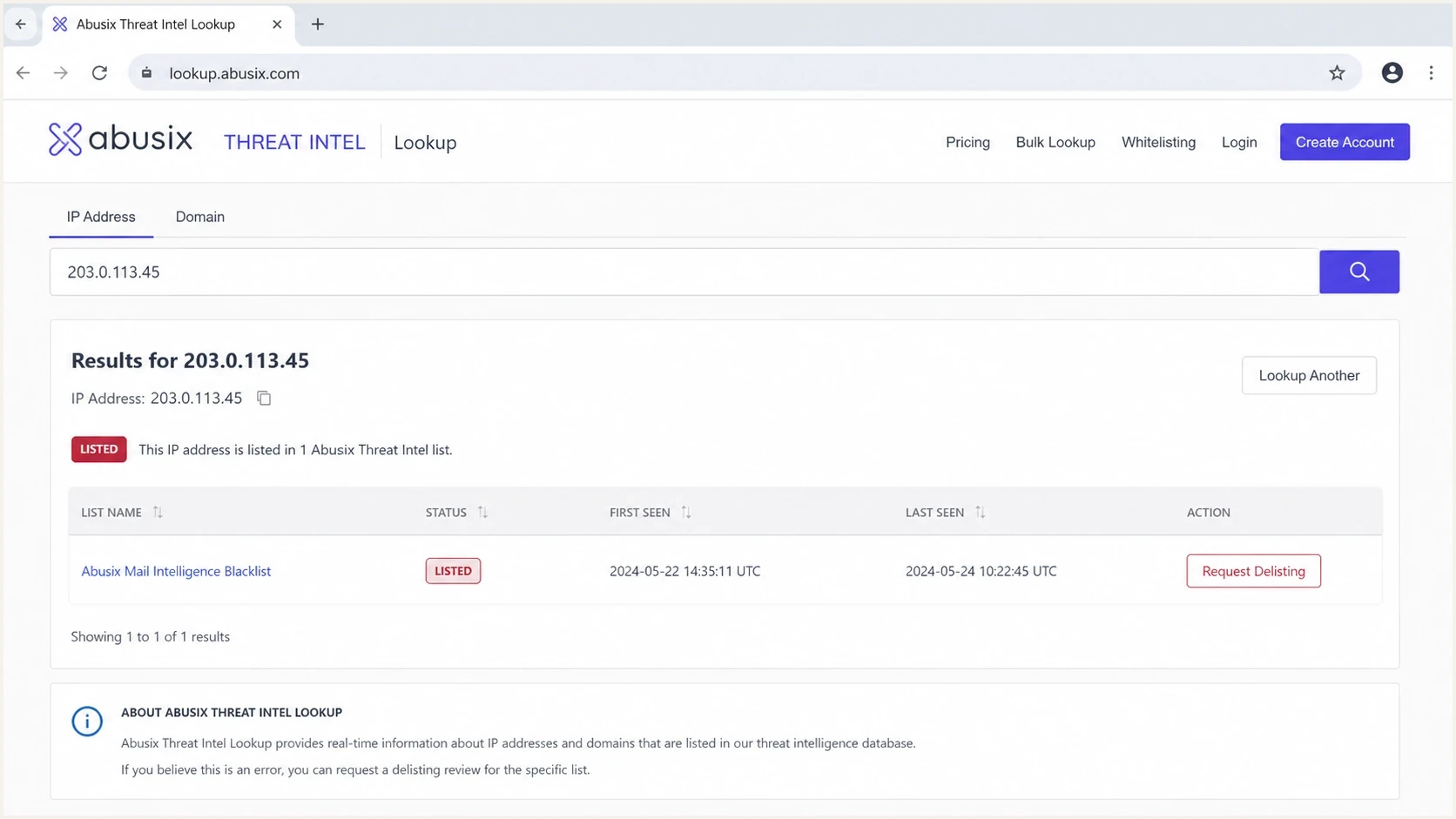The width and height of the screenshot is (1456, 819).
Task: Open the browser profile icon
Action: [x=1392, y=73]
